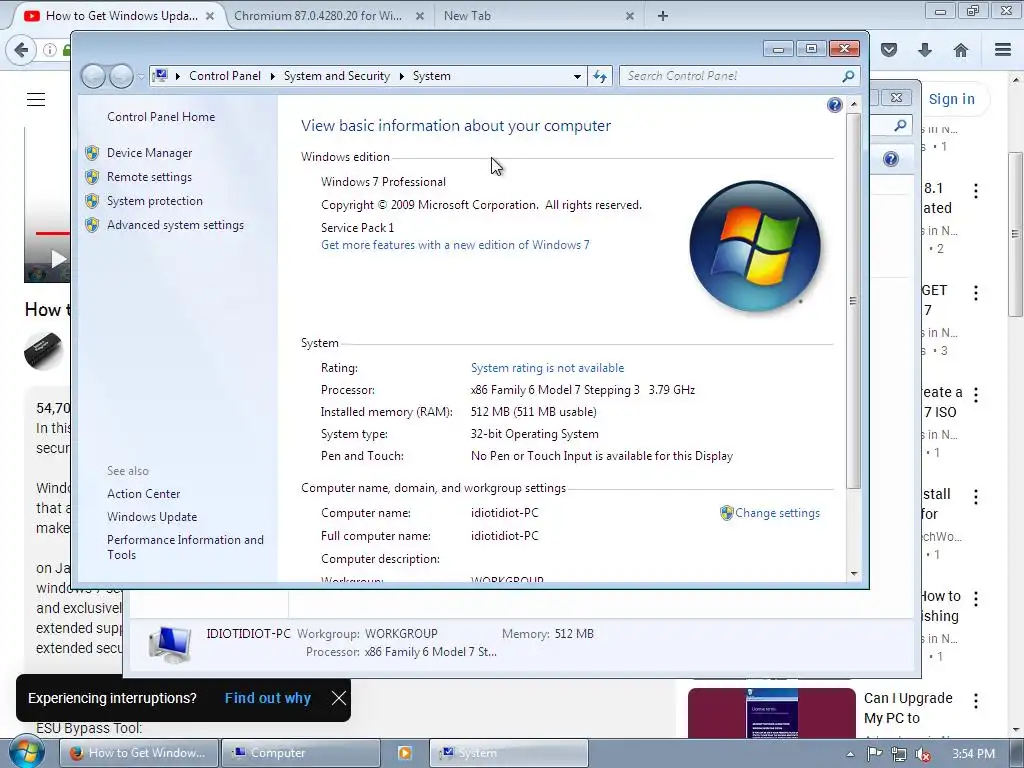Click Find out why in interruptions popup
Screen dimensions: 1024x768
click(x=268, y=698)
